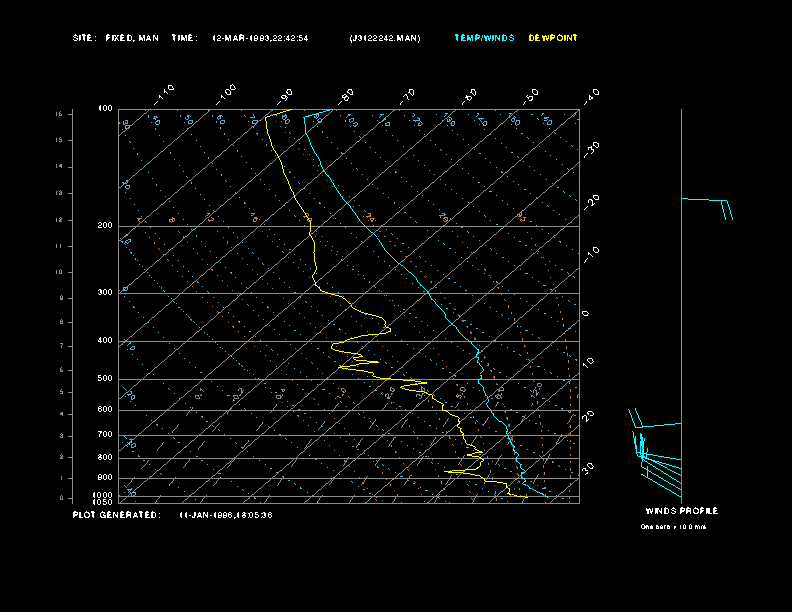The image size is (792, 612).
Task: Click the 500 pressure level label
Action: click(105, 379)
